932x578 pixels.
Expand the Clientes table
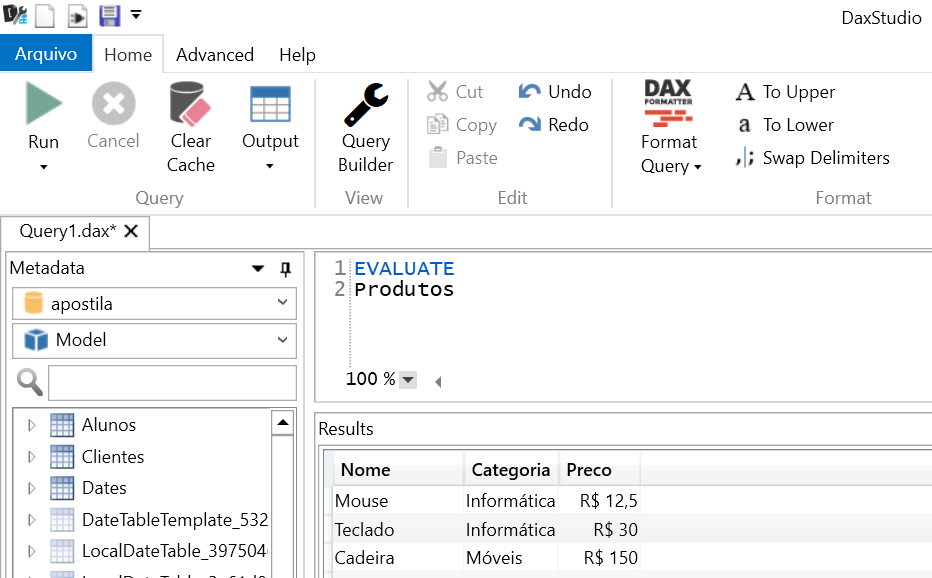coord(30,455)
